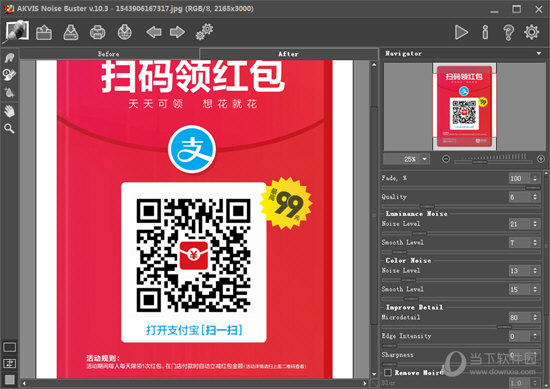Select the Blur tool icon

[9, 93]
